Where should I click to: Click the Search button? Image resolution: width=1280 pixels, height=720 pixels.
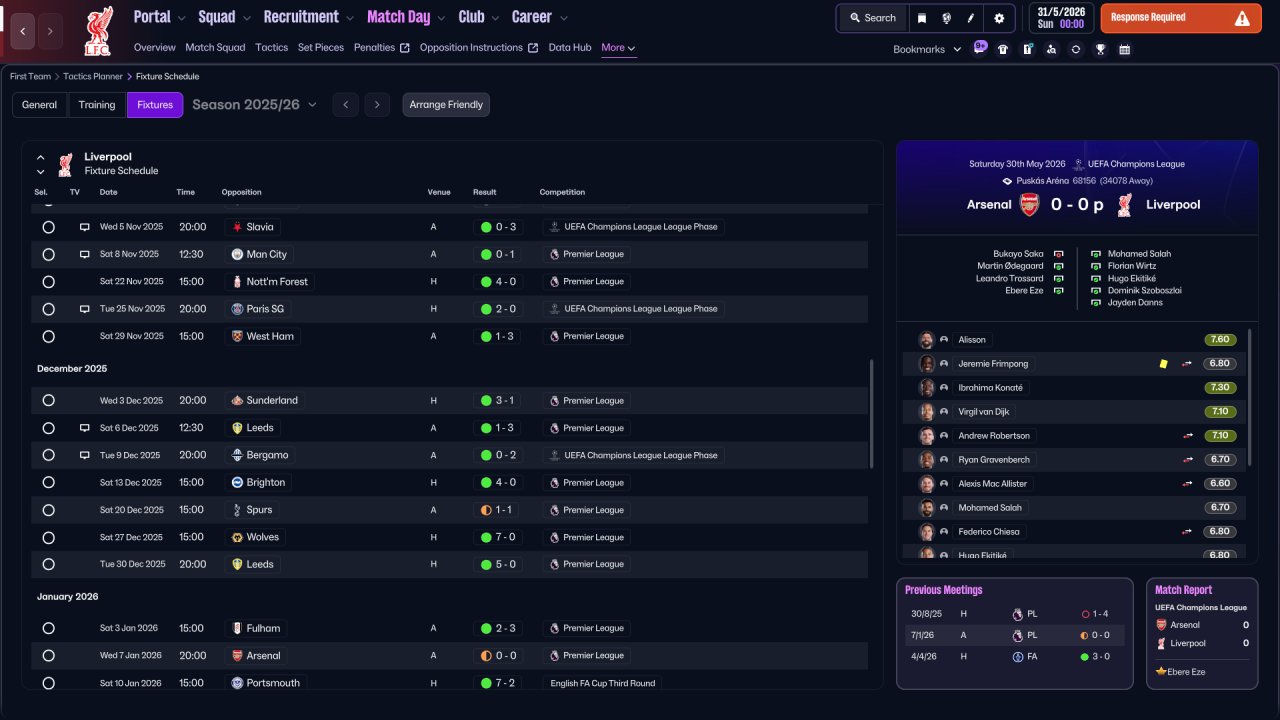pyautogui.click(x=872, y=18)
